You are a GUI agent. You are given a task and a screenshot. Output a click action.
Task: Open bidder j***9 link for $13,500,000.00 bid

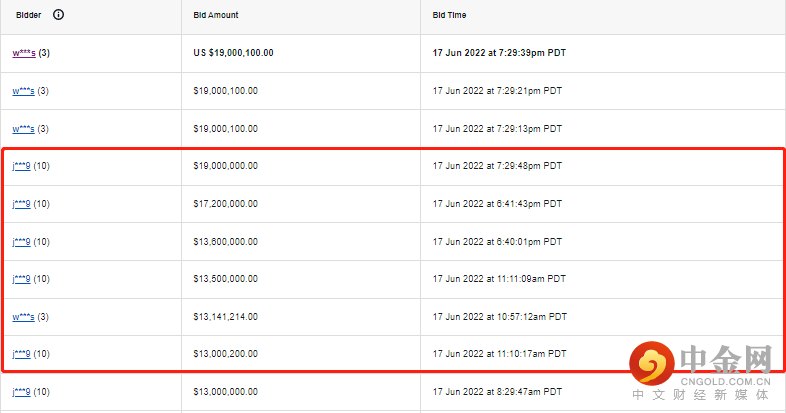pyautogui.click(x=21, y=279)
